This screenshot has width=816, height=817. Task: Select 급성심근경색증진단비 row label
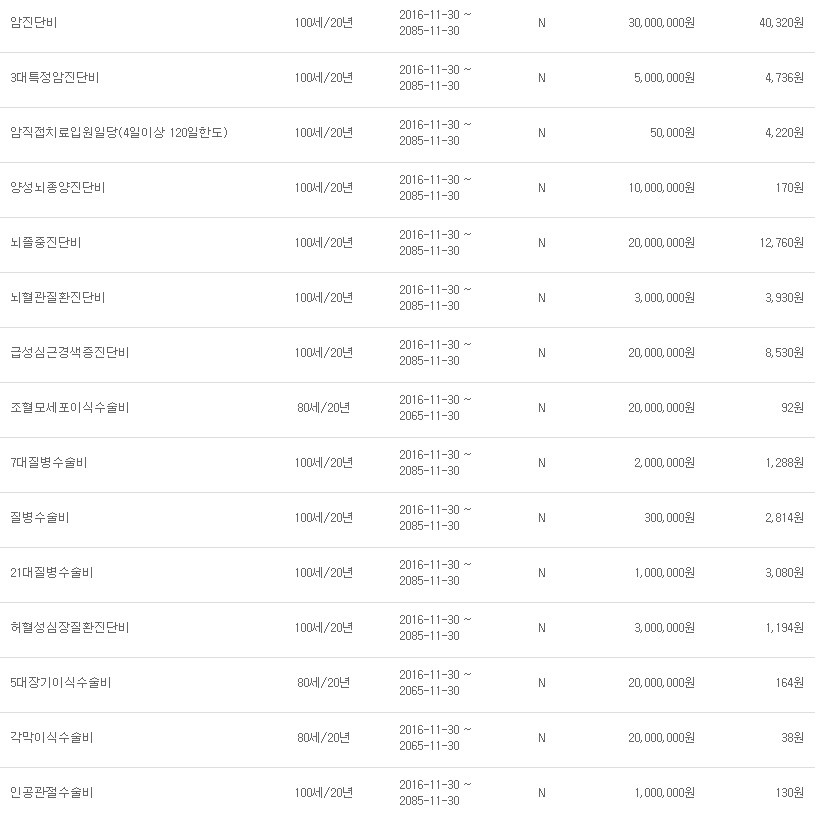pos(69,353)
